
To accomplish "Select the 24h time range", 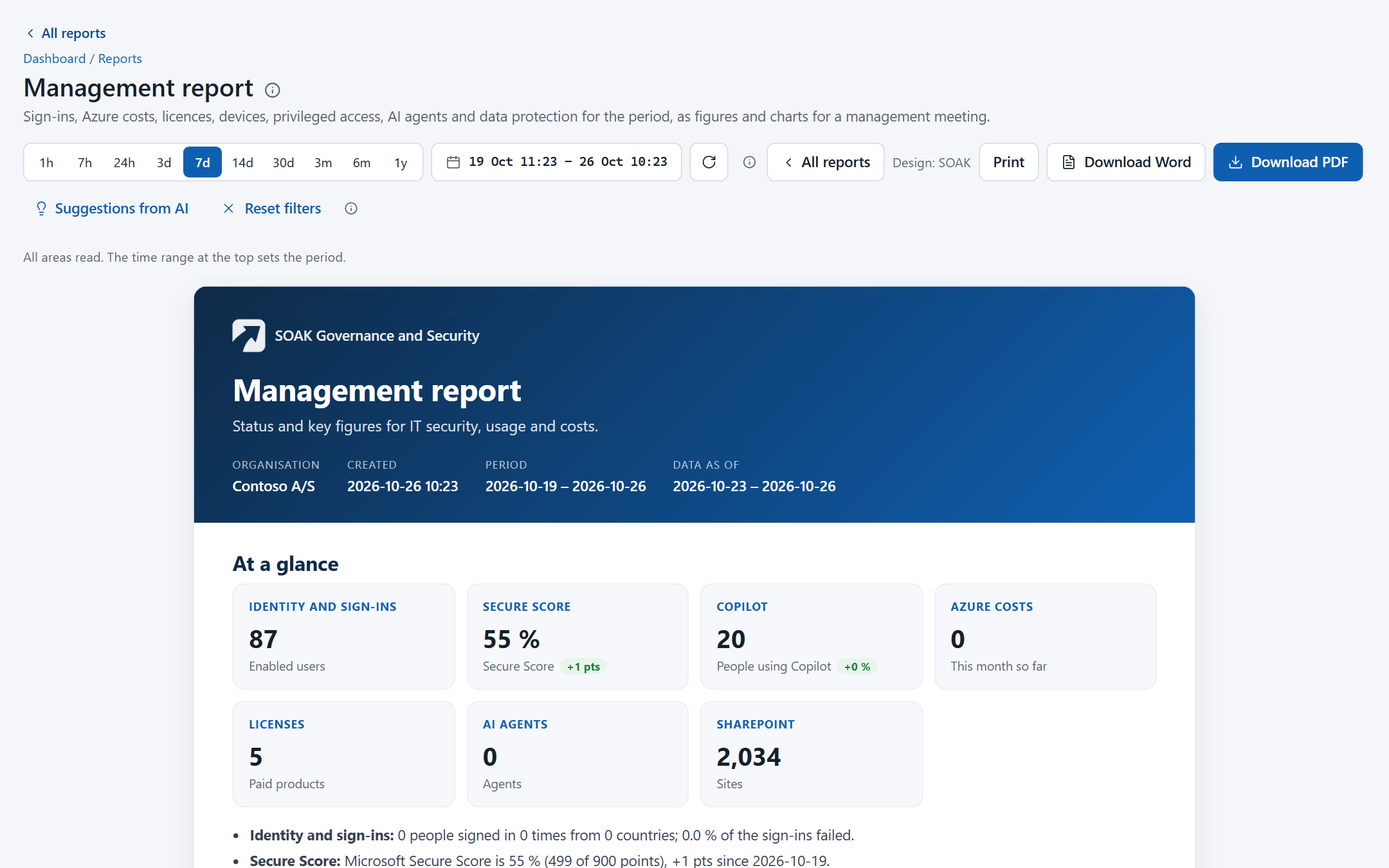I will tap(124, 163).
